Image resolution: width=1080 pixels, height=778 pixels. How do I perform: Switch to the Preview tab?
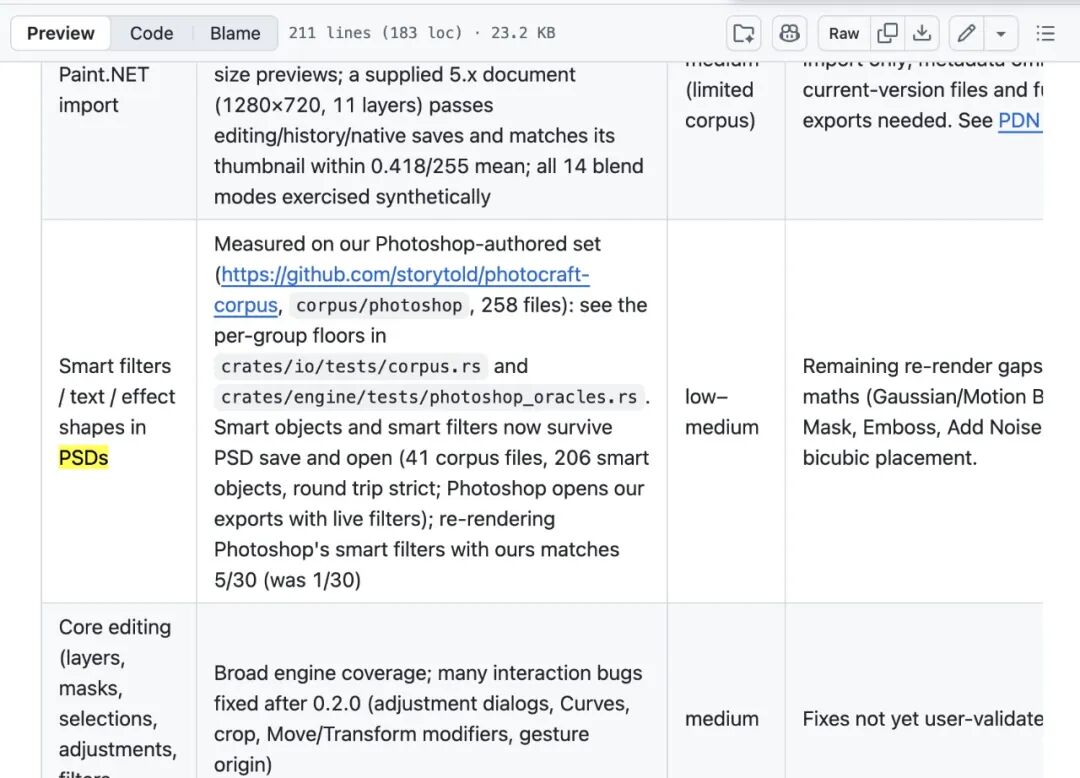click(61, 33)
